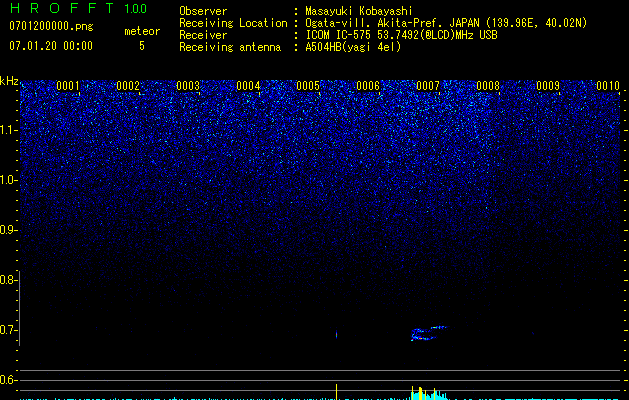629x400 pixels.
Task: Click time marker 0001
Action: [68, 86]
